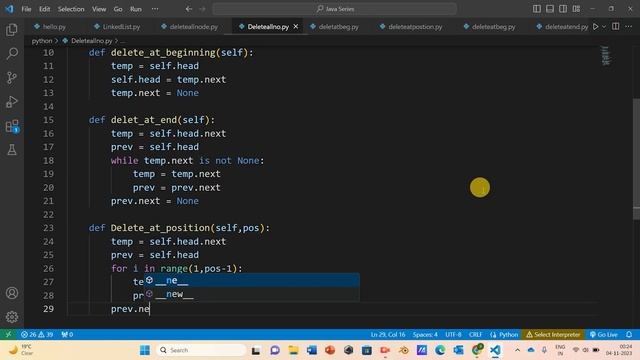Click the Java Series command center search box
The image size is (640, 360).
(335, 9)
